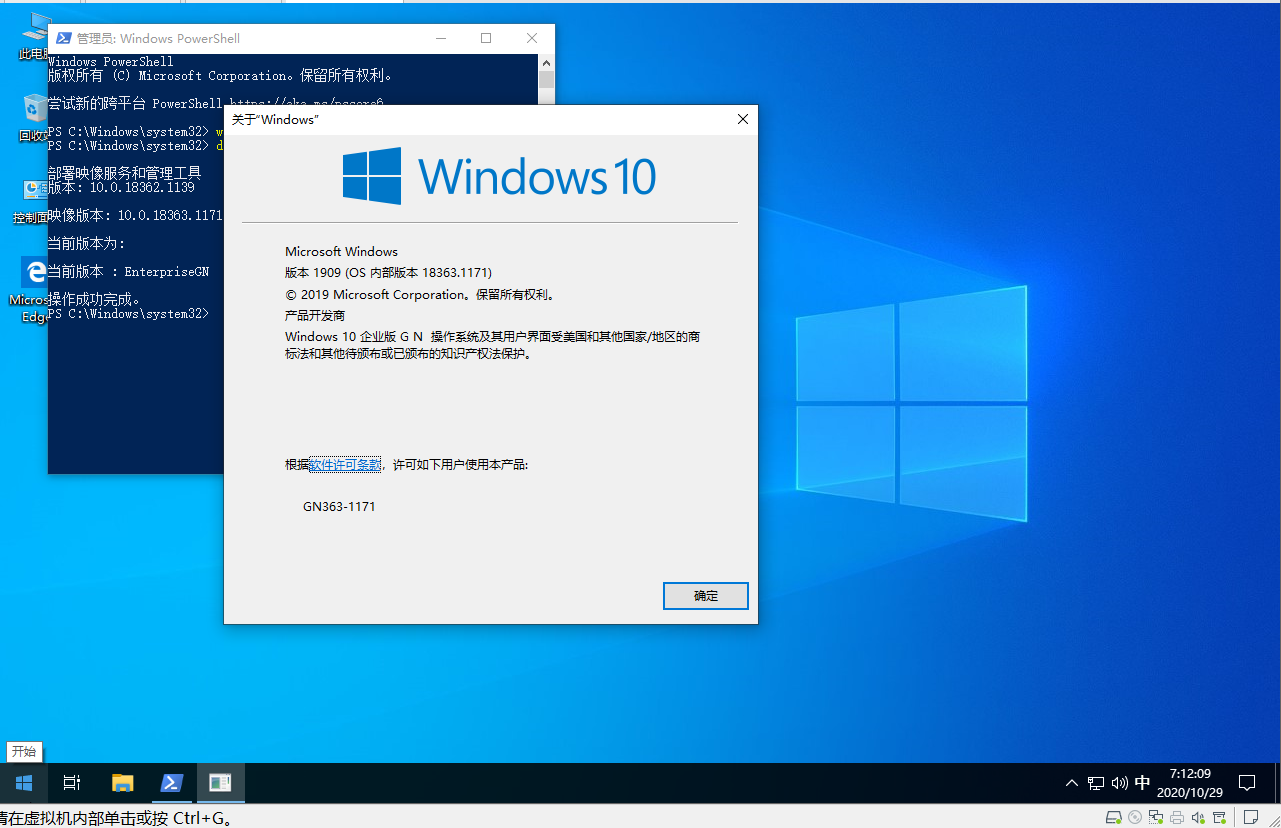This screenshot has height=828, width=1281.
Task: Open the Start menu
Action: tap(23, 783)
